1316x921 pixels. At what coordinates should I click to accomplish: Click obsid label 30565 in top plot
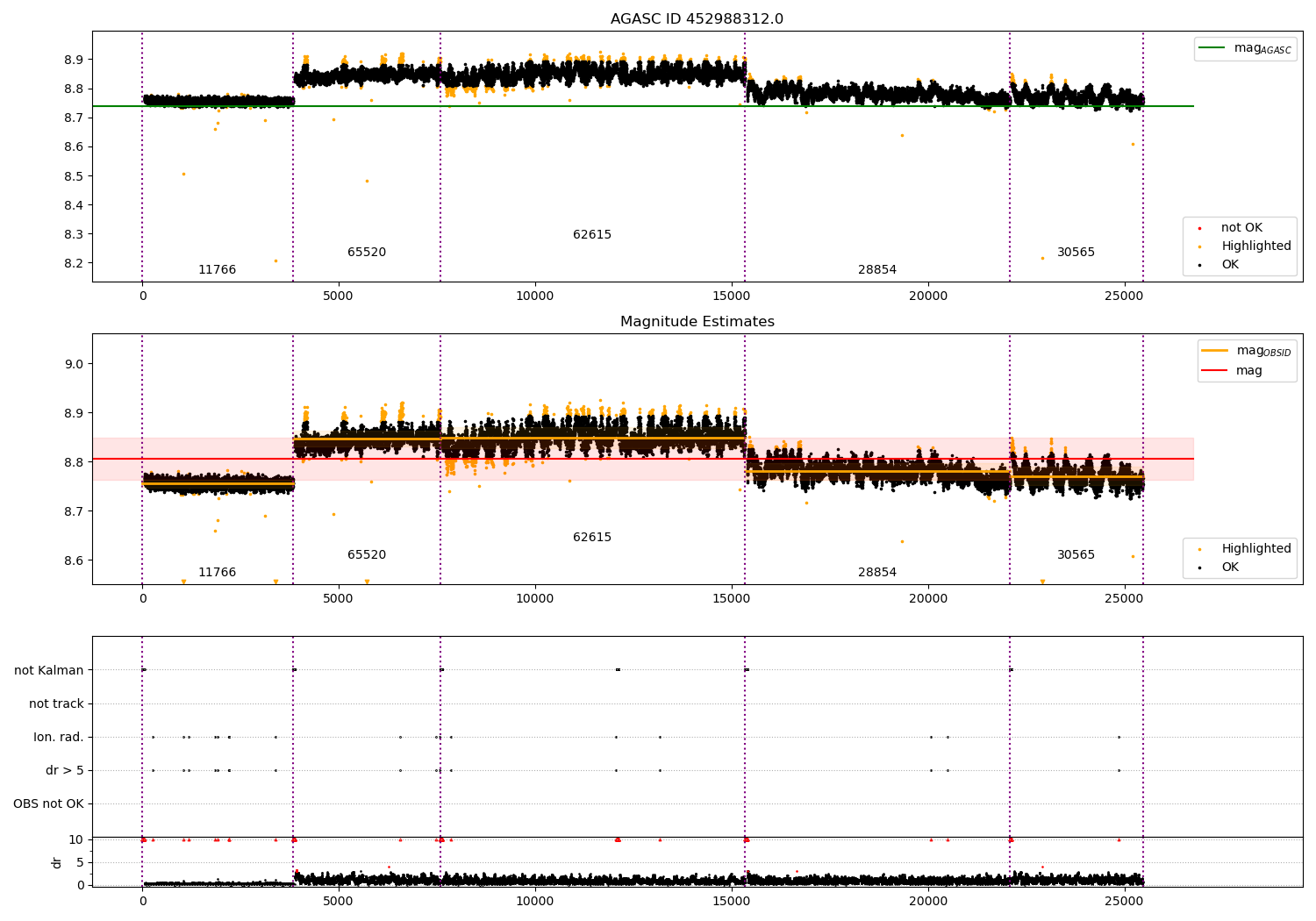click(x=1076, y=253)
